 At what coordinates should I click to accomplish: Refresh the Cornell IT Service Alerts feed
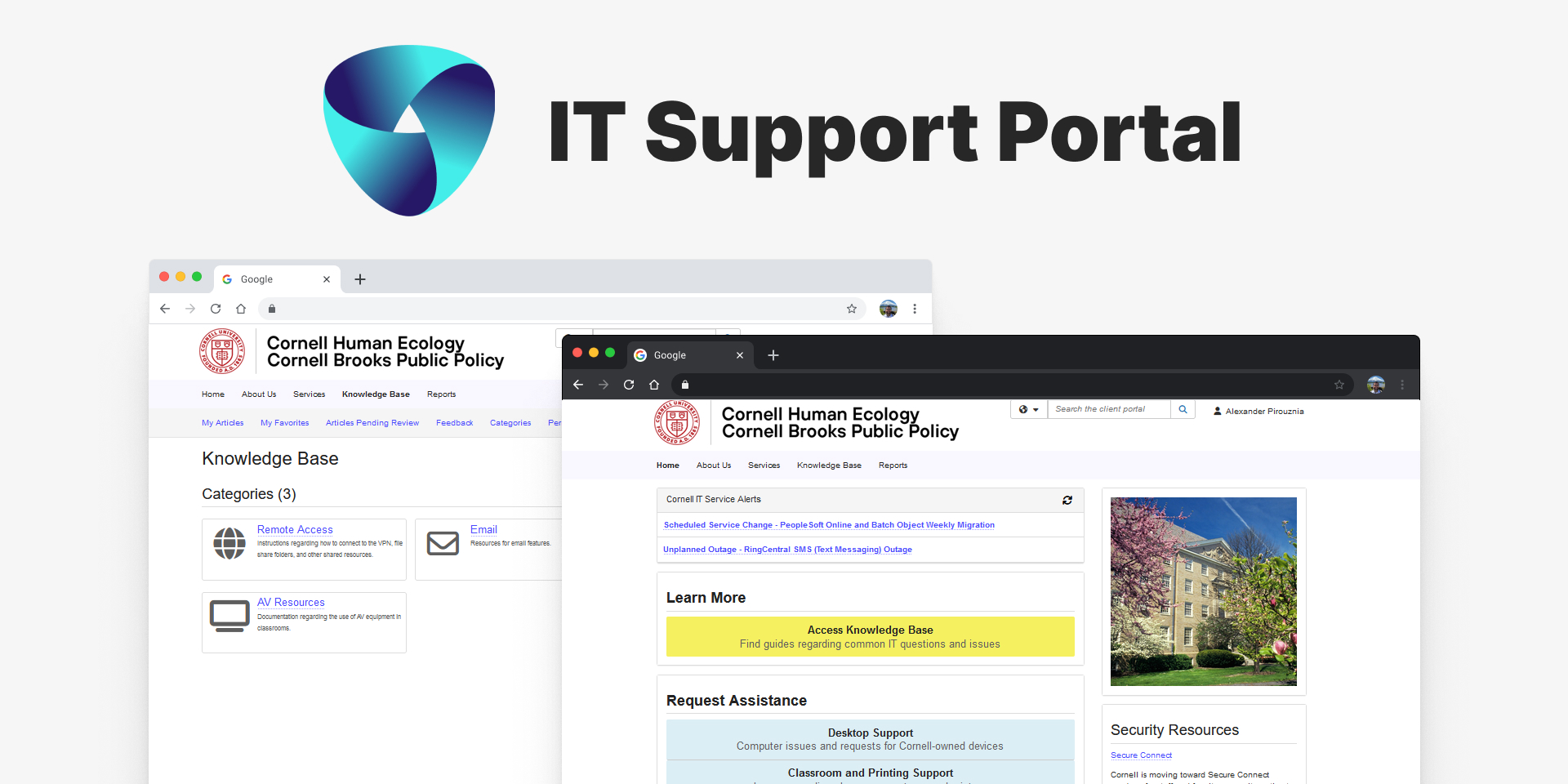[x=1067, y=500]
